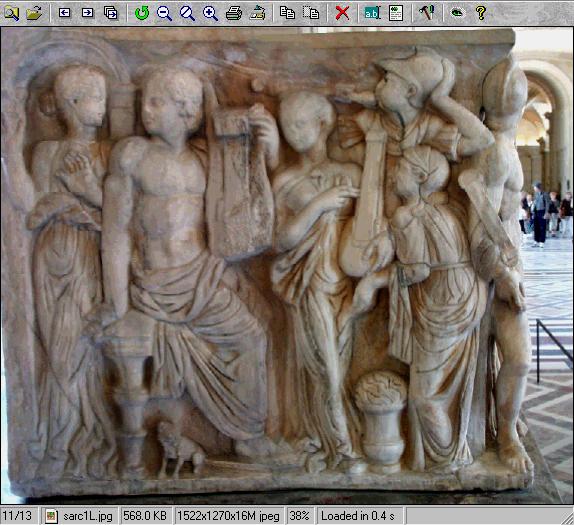Reset zoom with the plain magnifier icon
The height and width of the screenshot is (525, 574).
pos(187,13)
